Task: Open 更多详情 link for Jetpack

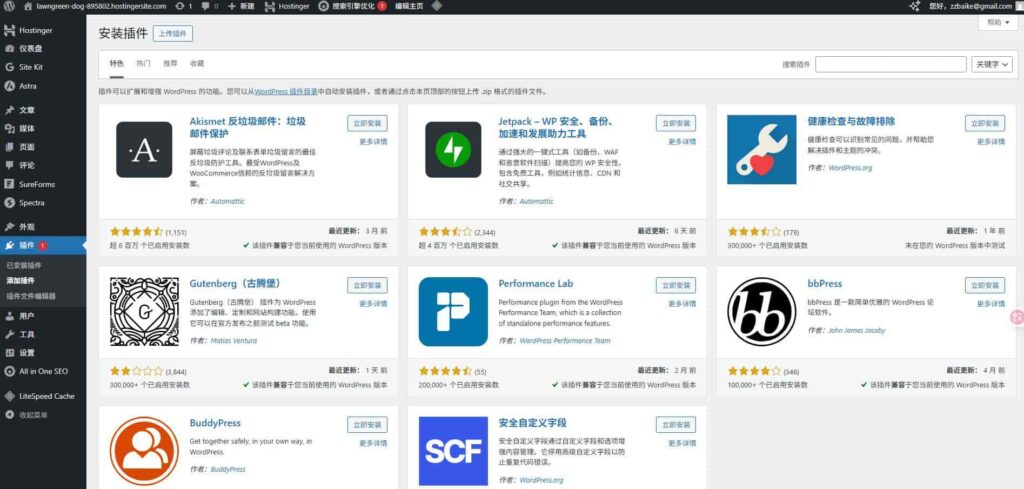Action: [x=682, y=142]
